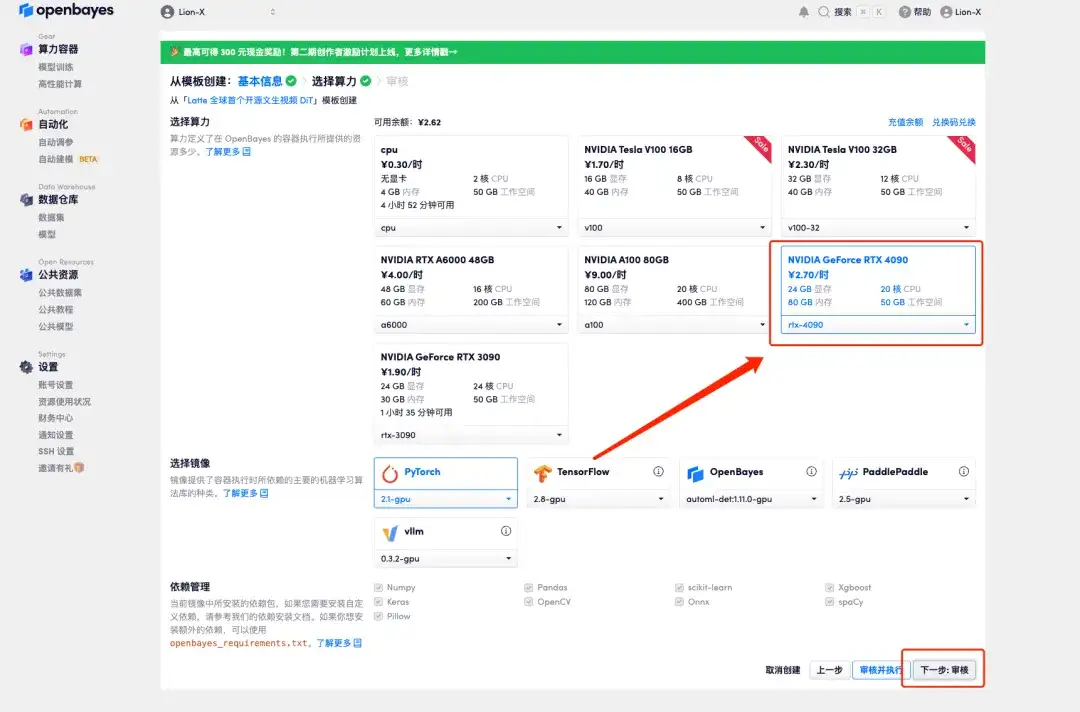Select the NVIDIA A100 80GB compute card
The image size is (1080, 712).
pos(671,280)
